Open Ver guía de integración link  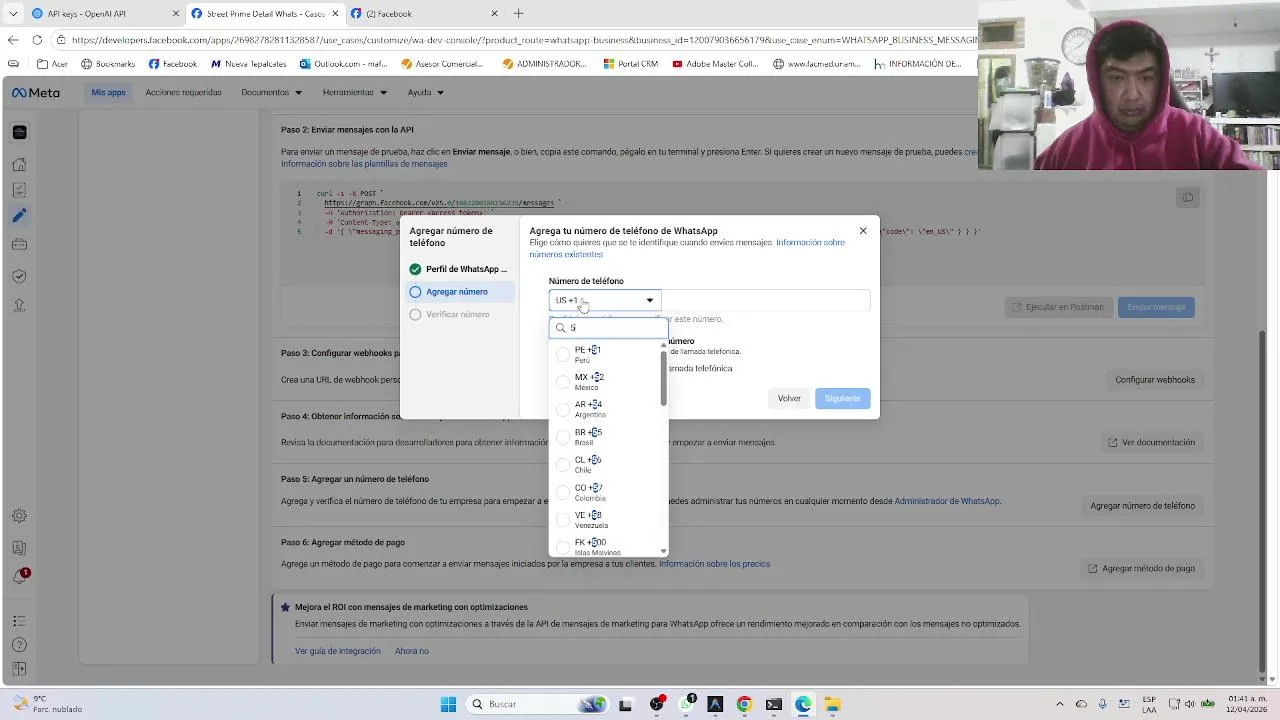click(337, 651)
